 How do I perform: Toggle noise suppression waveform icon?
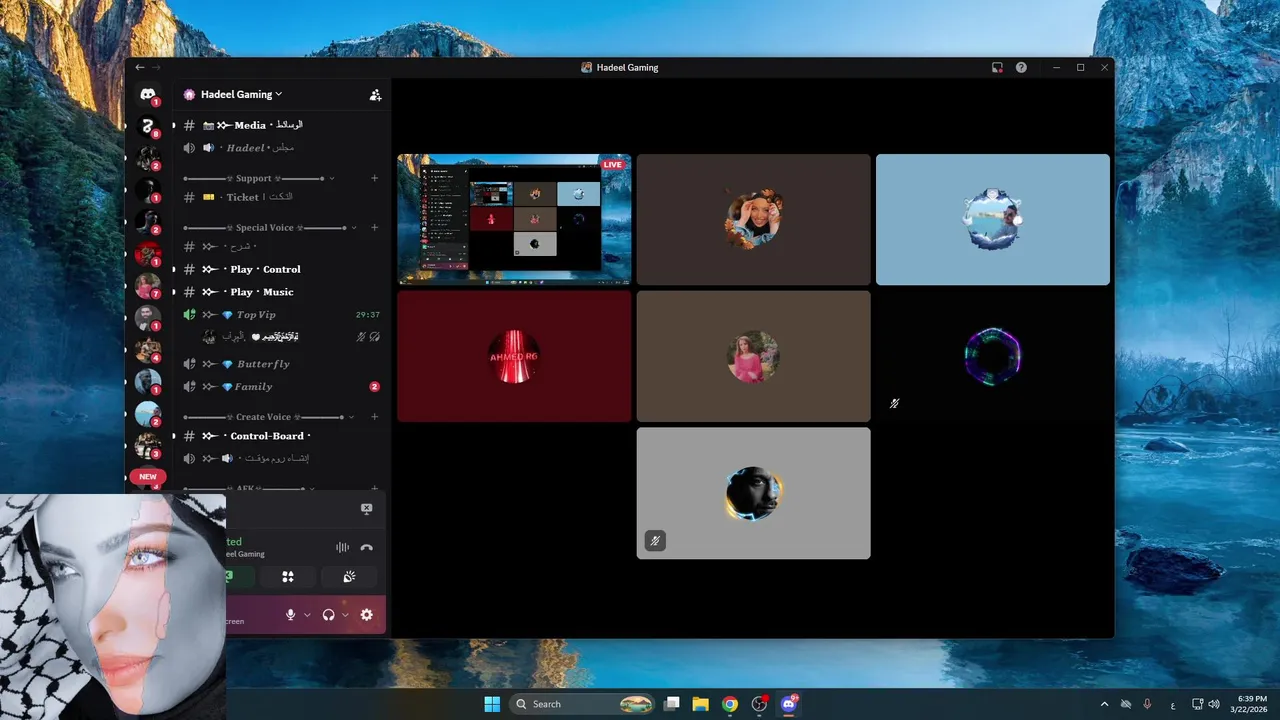tap(342, 548)
